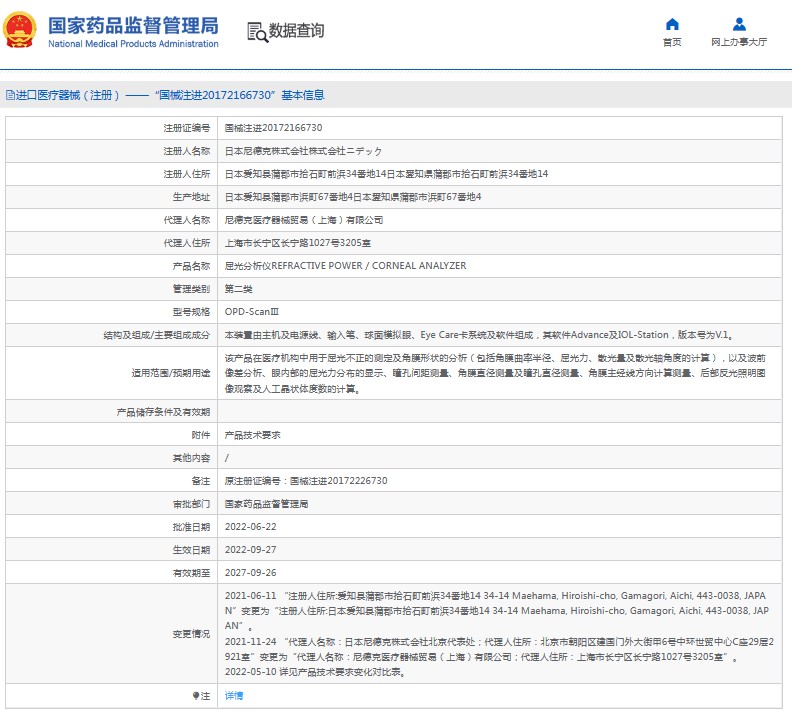This screenshot has width=792, height=716.
Task: Click the slash value in 其他内容 row
Action: (x=227, y=458)
